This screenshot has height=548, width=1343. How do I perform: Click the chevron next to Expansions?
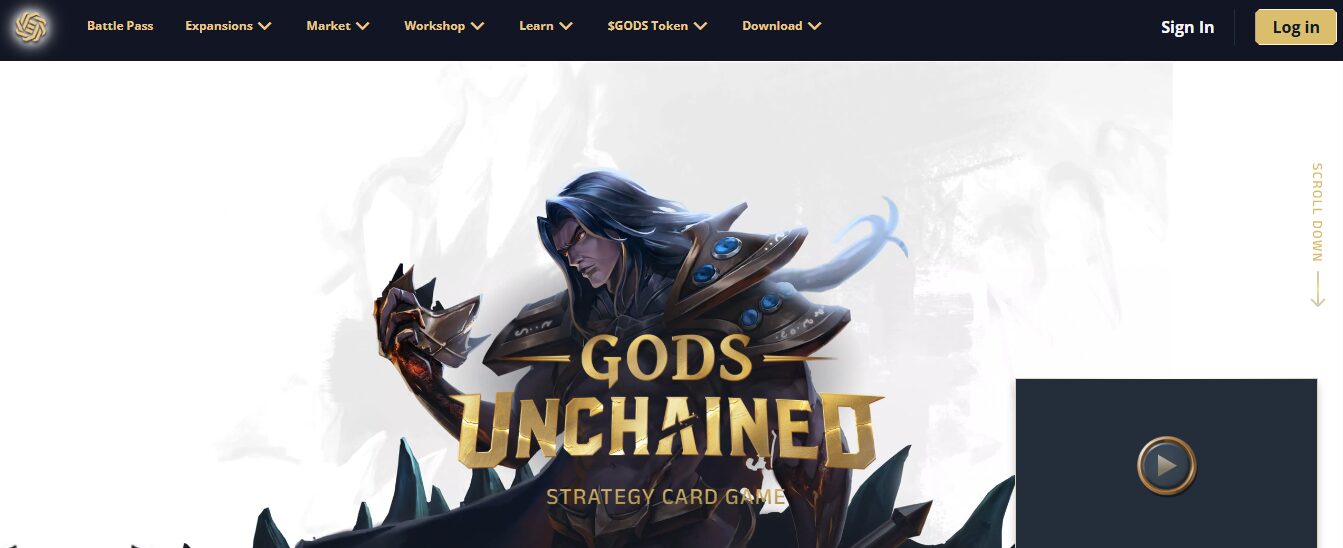pos(264,26)
